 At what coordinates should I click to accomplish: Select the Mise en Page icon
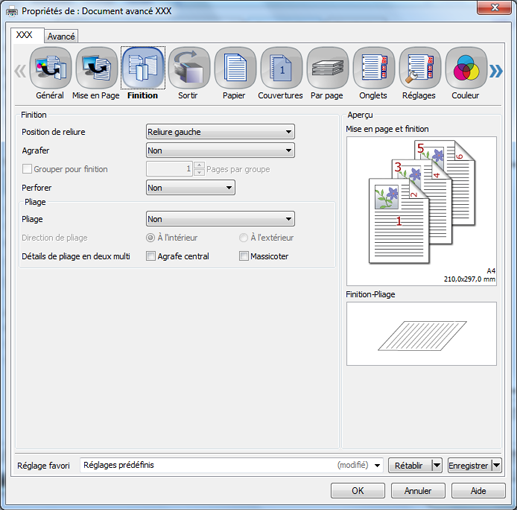coord(96,68)
